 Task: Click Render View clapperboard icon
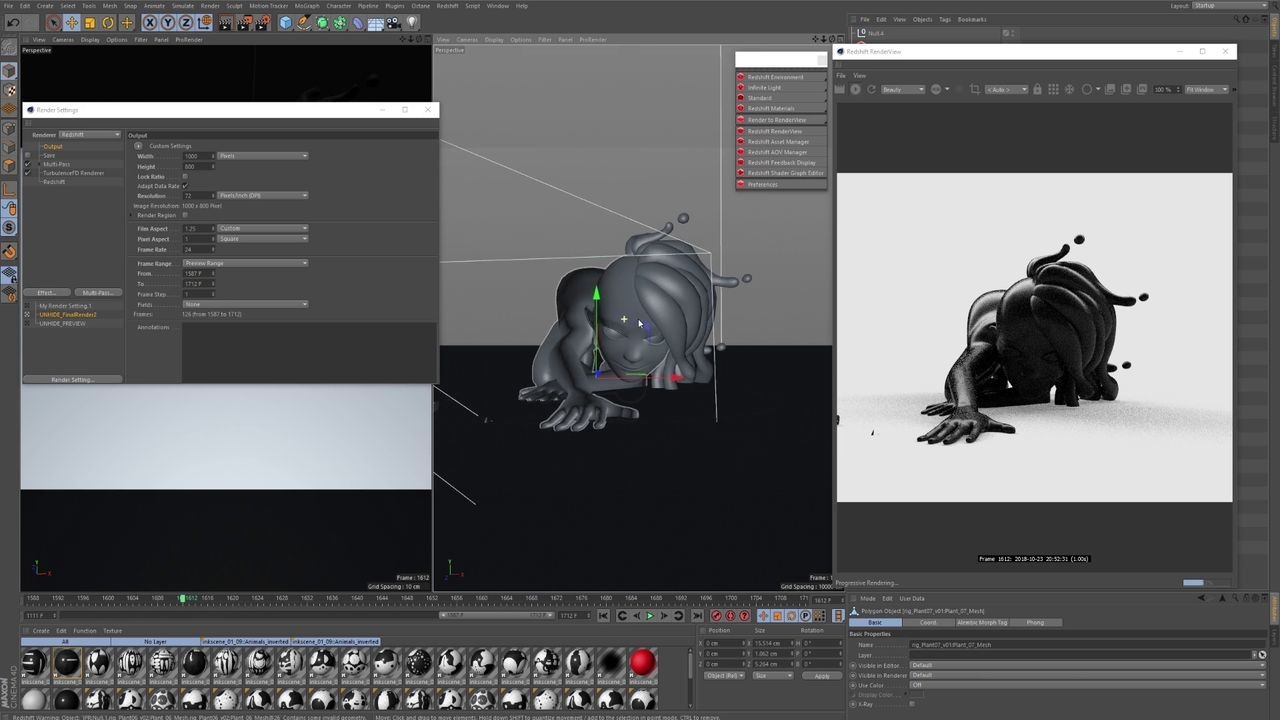click(x=226, y=22)
